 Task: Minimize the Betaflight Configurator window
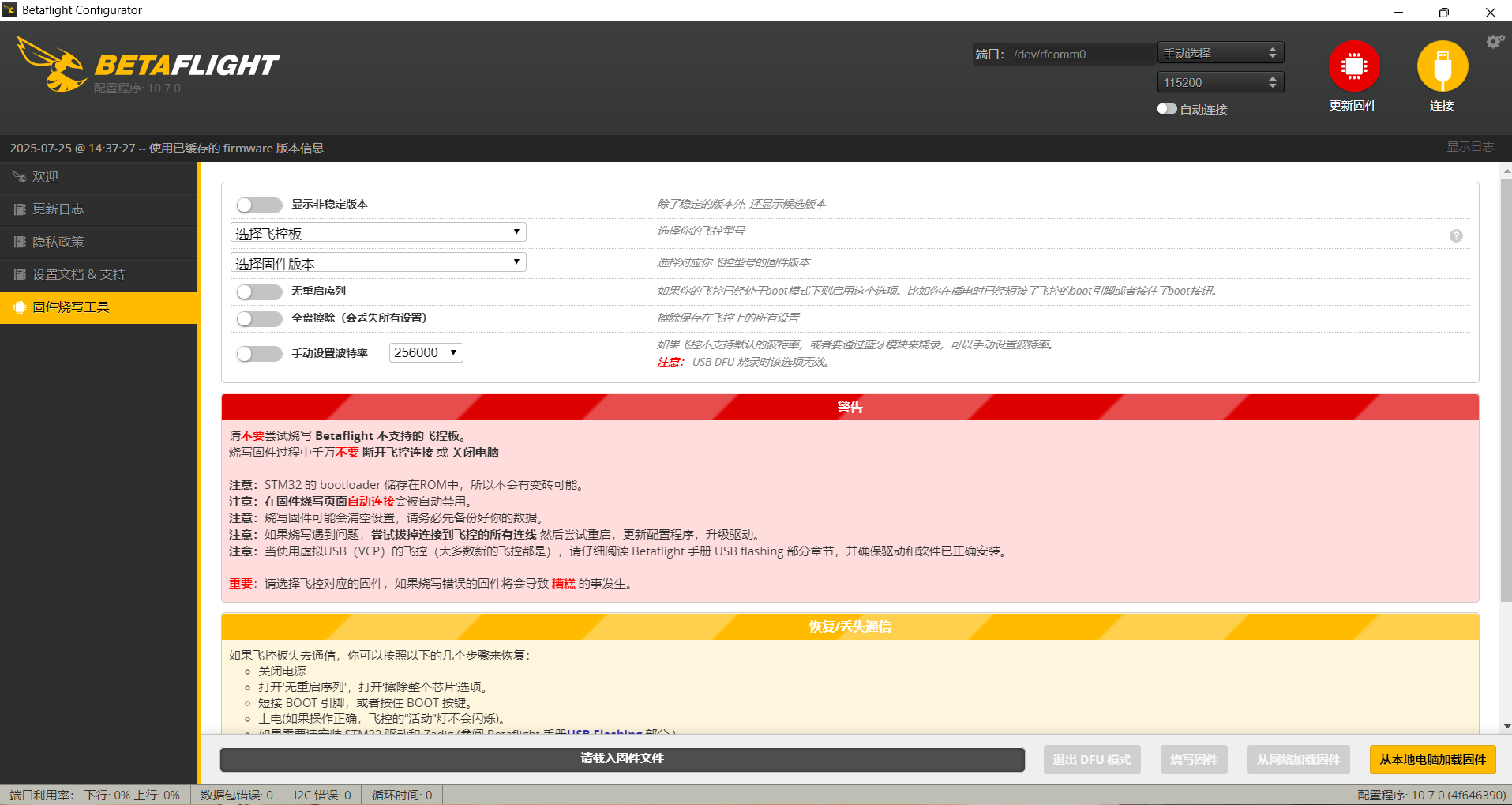pos(1398,12)
